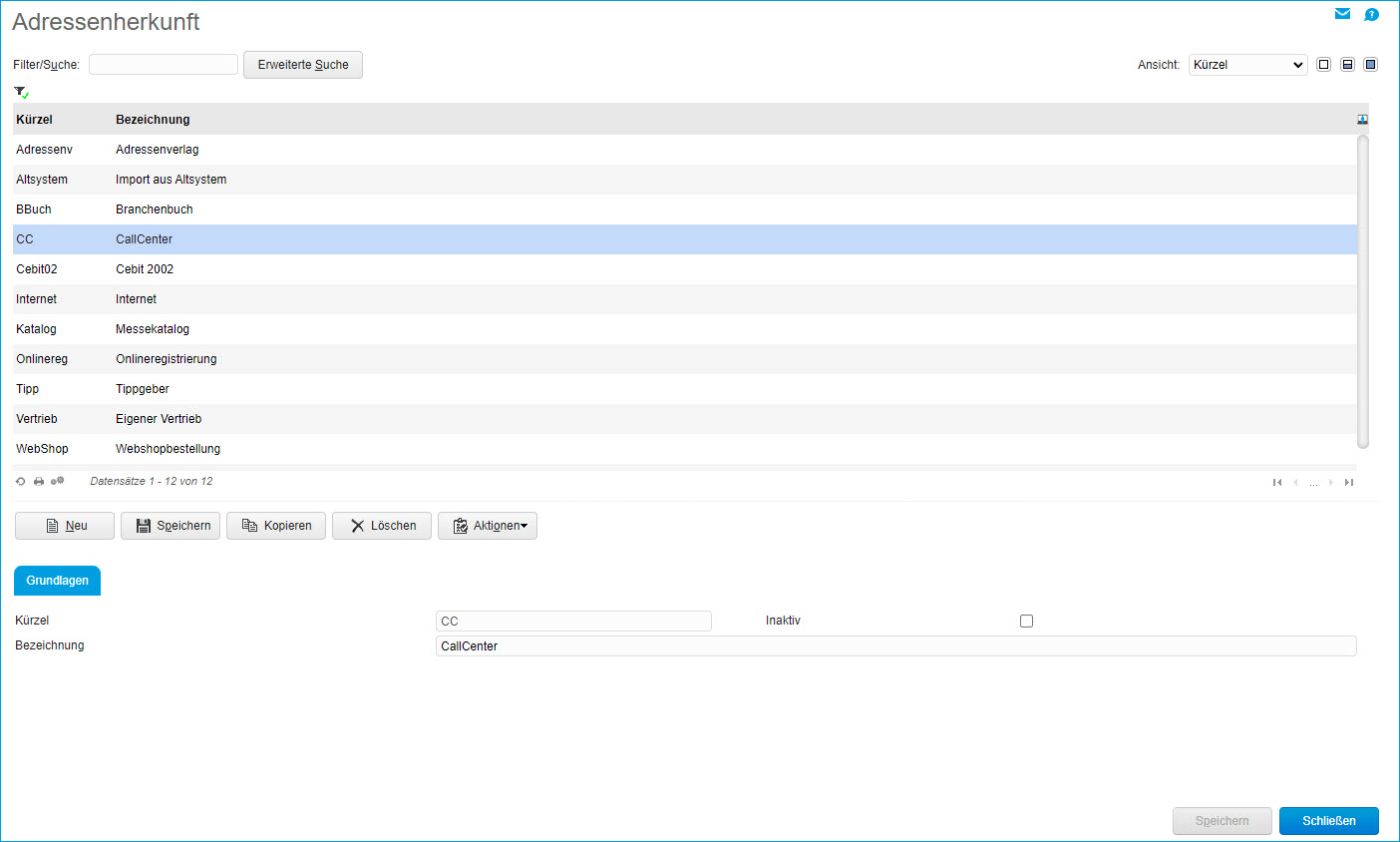Viewport: 1400px width, 842px height.
Task: Sort by the Bezeichnung column header
Action: (153, 120)
